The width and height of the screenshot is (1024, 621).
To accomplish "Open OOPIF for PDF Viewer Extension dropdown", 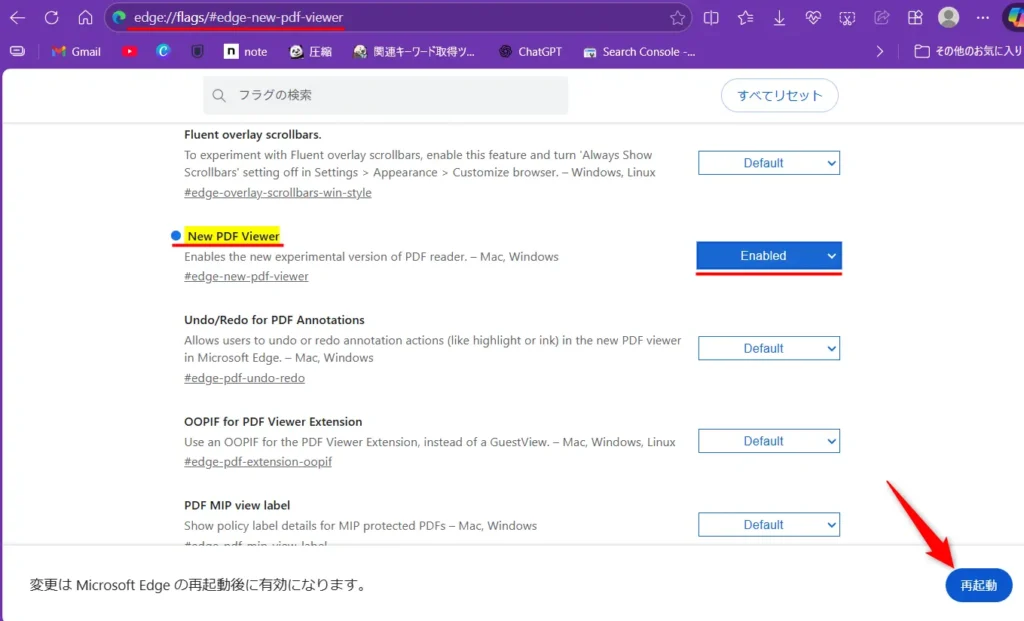I will (768, 441).
